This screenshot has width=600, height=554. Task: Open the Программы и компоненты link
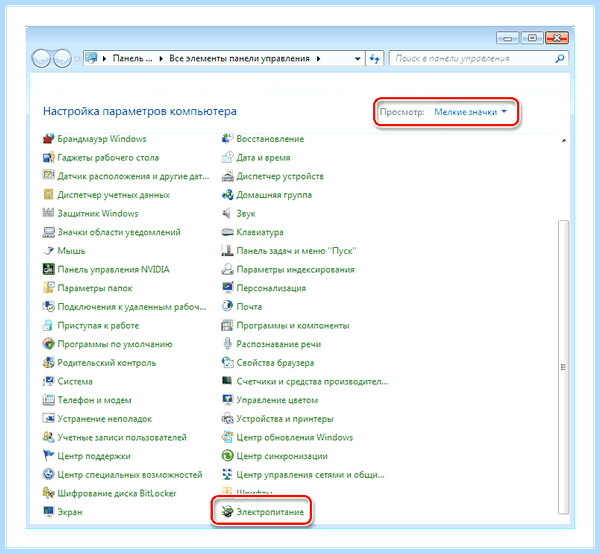coord(293,325)
